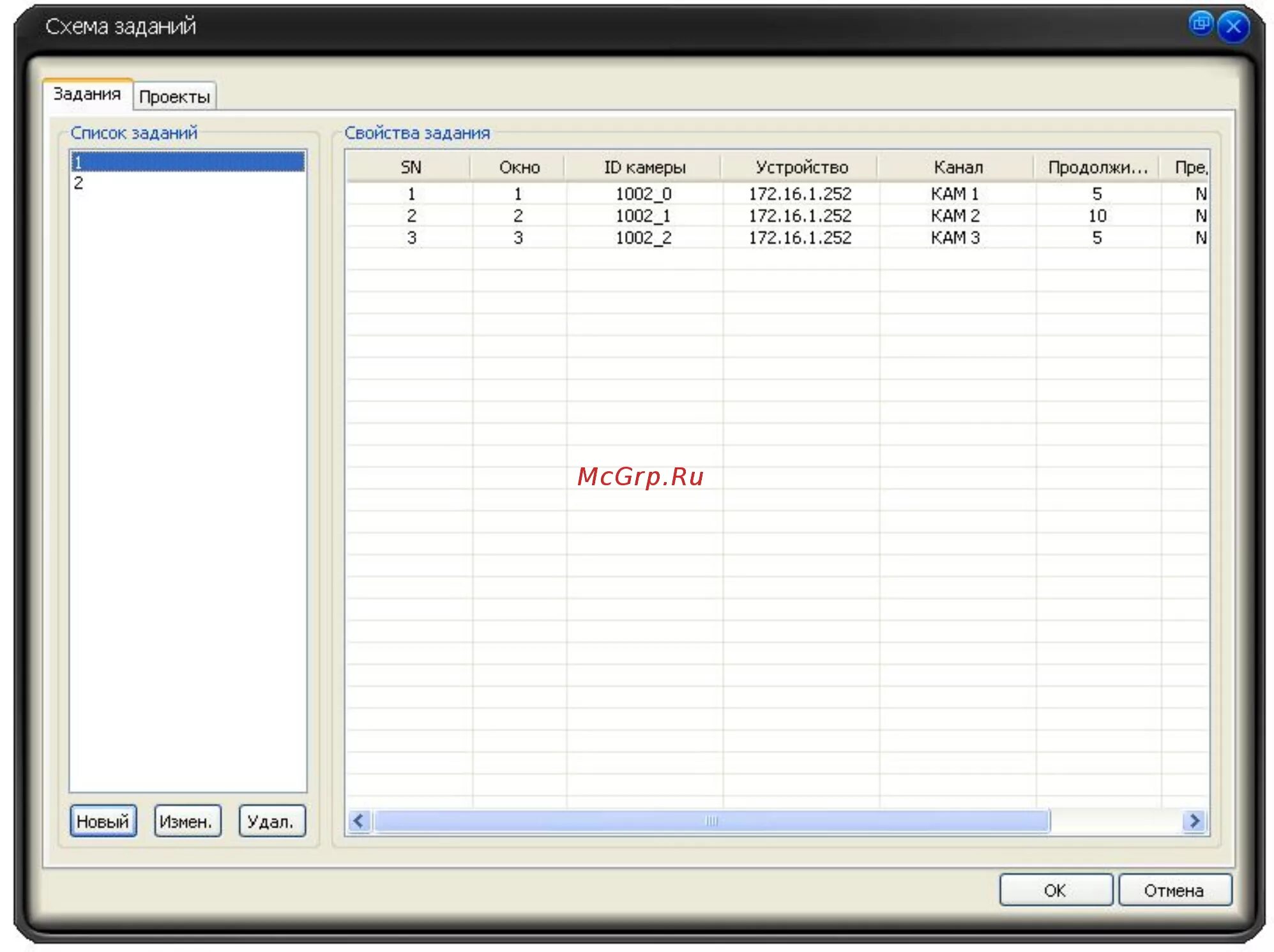This screenshot has height=952, width=1274.
Task: Click device 172.16.1.252 in 1002_0 row
Action: tap(800, 193)
